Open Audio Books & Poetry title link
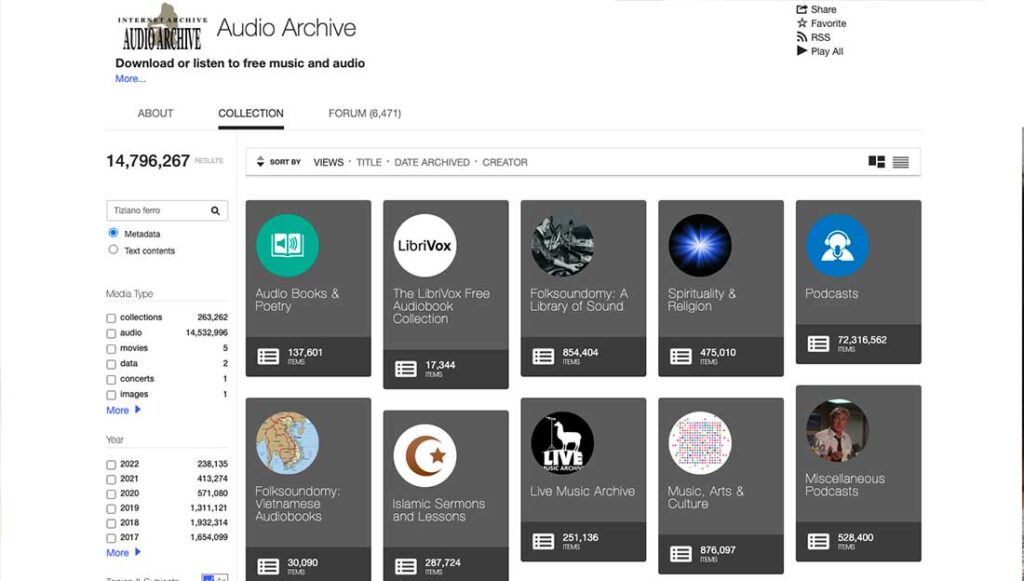The image size is (1024, 581). point(297,300)
